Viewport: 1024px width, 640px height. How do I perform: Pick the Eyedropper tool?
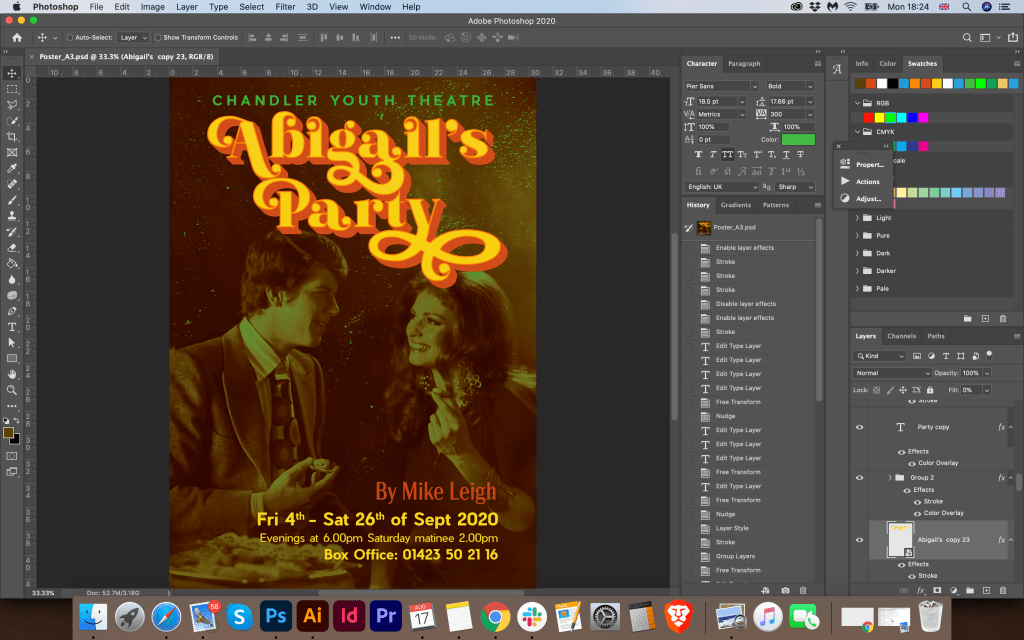[x=12, y=168]
